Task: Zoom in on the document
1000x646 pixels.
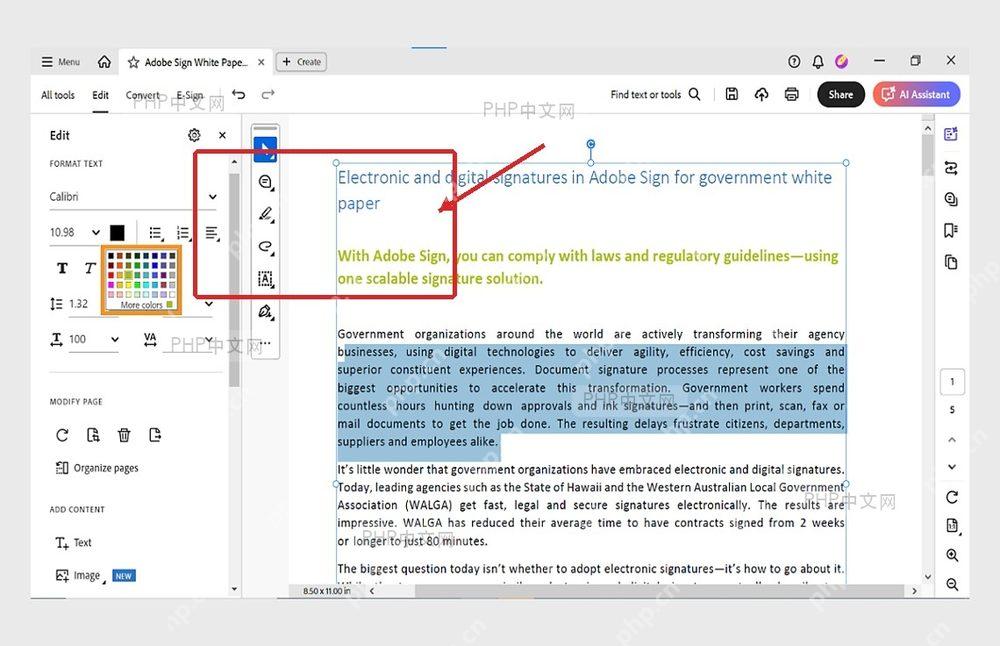Action: pos(952,555)
